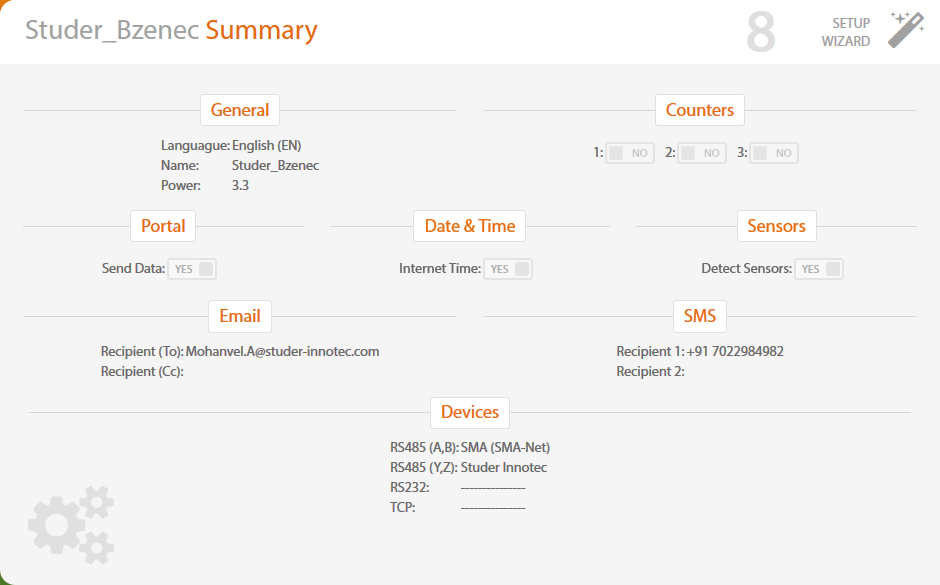Toggle the Internet Time switch
940x585 pixels.
[x=508, y=269]
